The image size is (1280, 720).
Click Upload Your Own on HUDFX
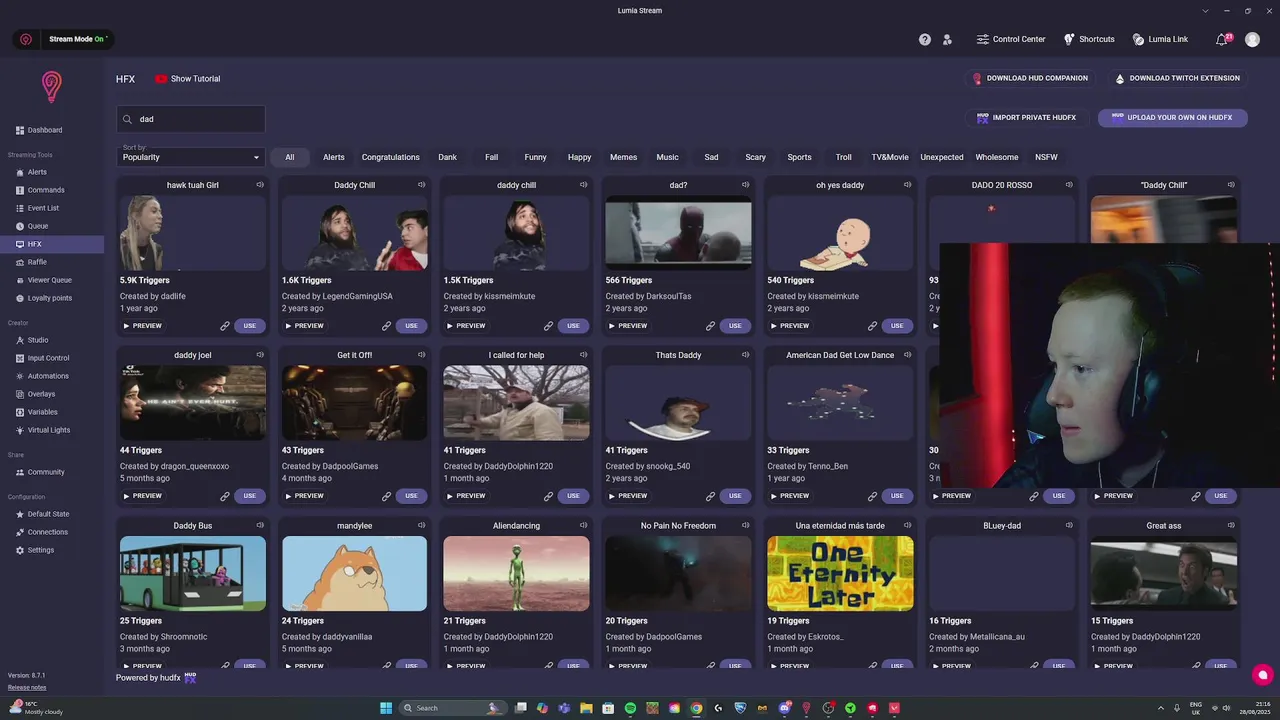pos(1172,117)
